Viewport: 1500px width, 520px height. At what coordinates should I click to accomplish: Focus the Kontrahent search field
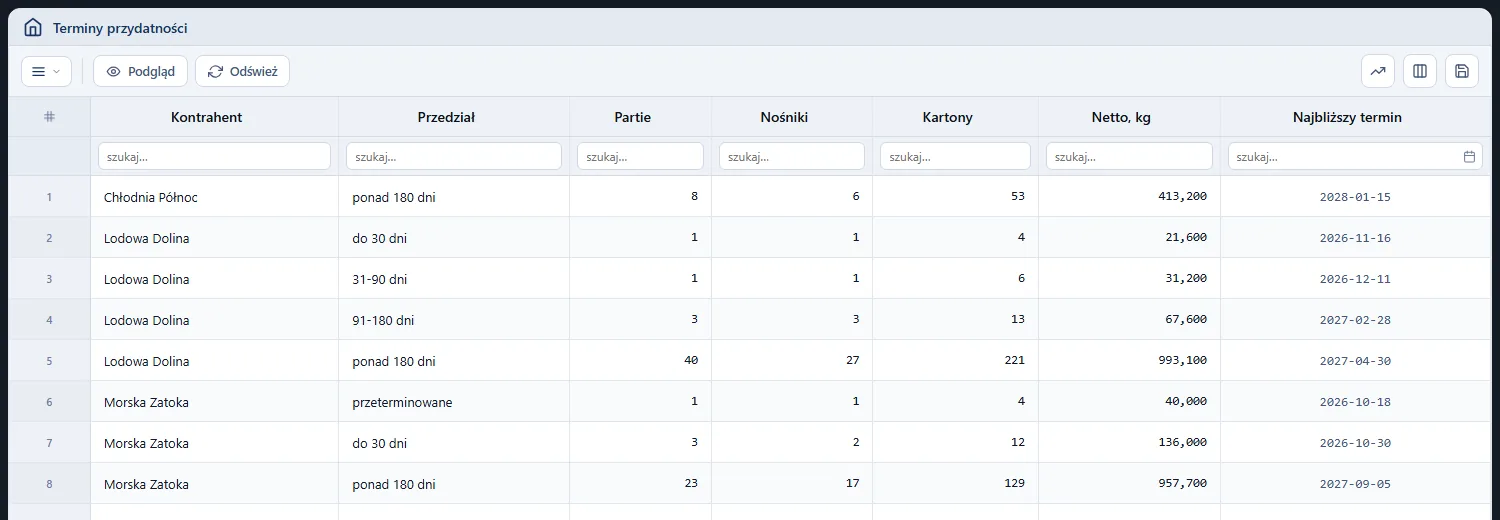point(214,156)
